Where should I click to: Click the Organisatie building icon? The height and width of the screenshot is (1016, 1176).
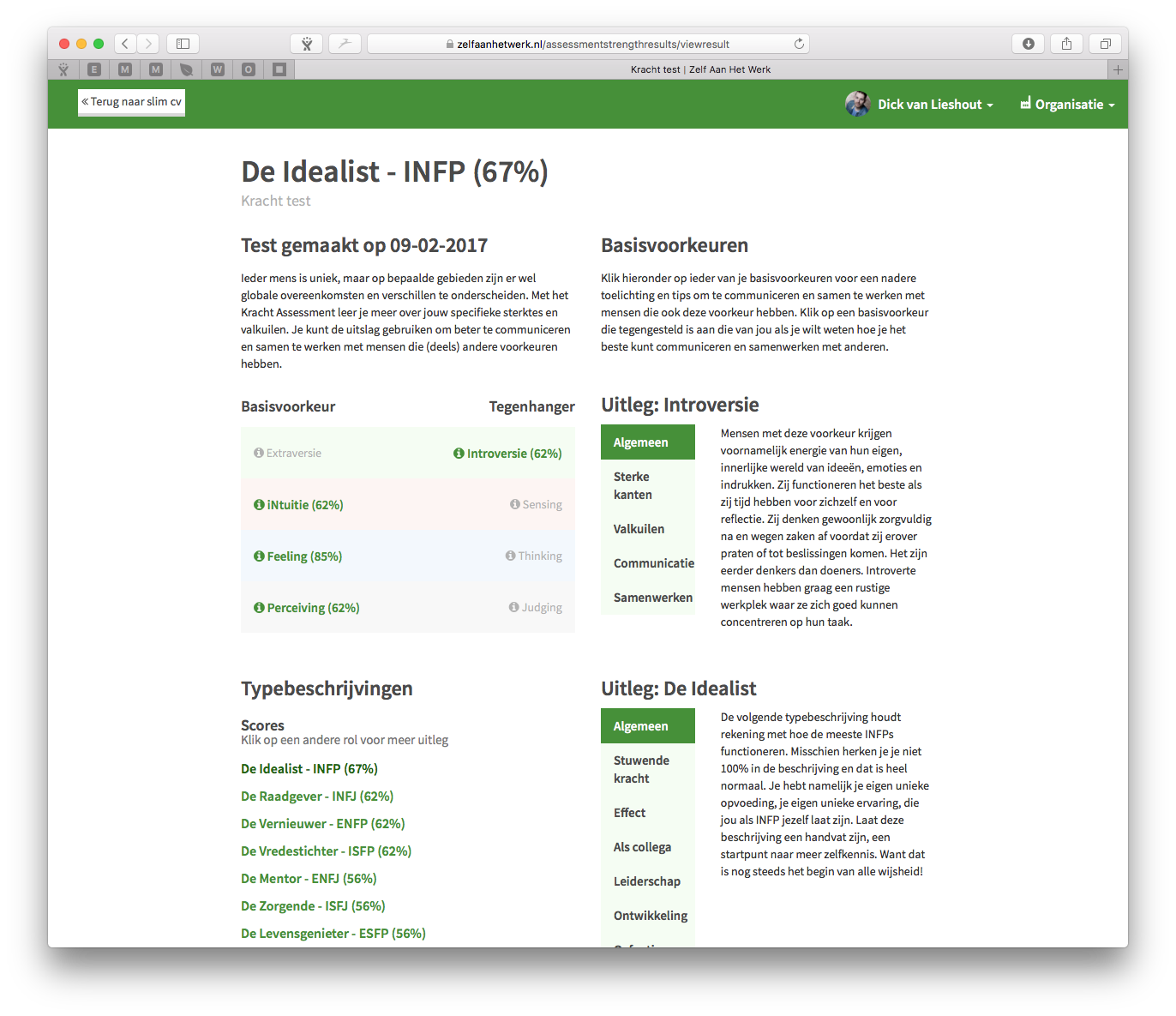pyautogui.click(x=1025, y=104)
